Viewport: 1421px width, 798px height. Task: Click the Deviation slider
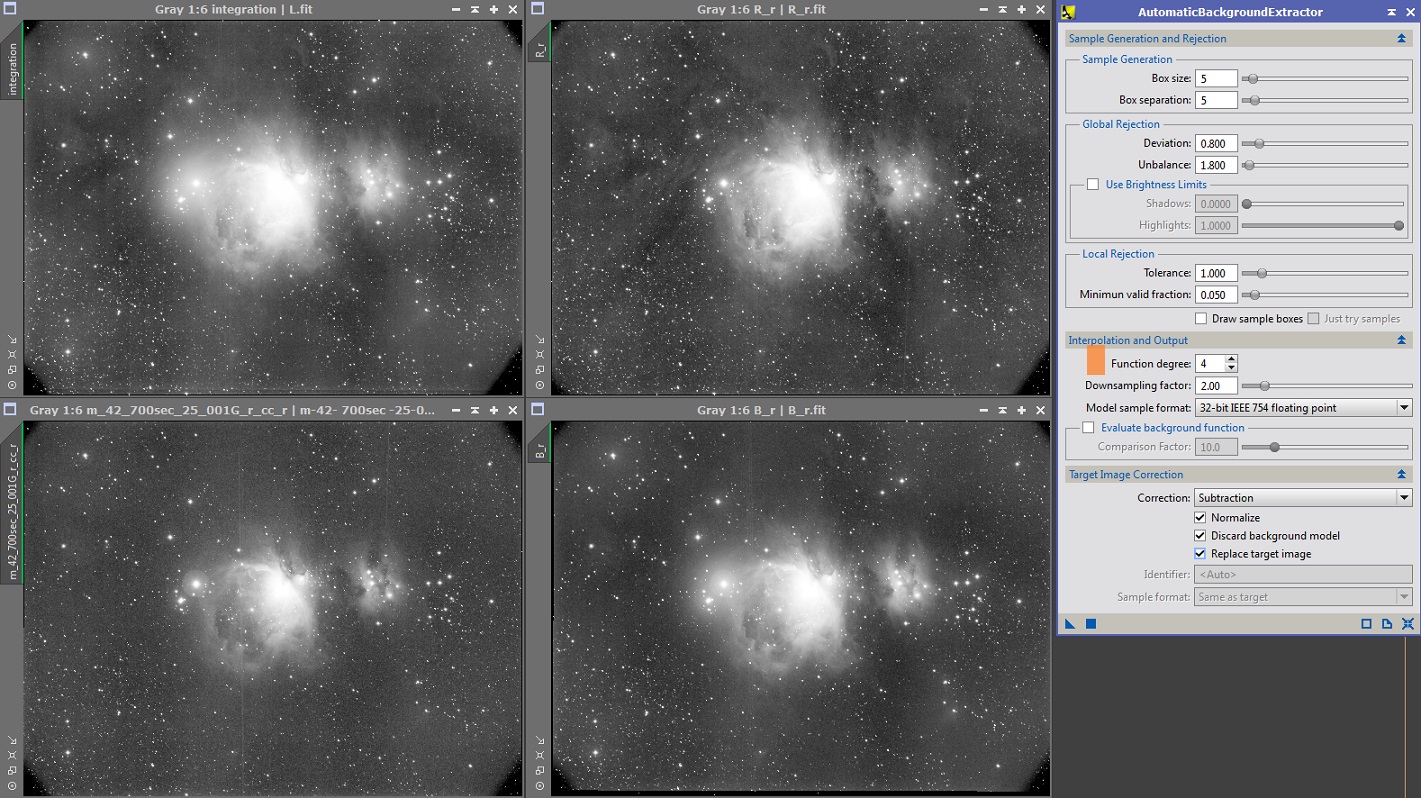click(x=1325, y=144)
